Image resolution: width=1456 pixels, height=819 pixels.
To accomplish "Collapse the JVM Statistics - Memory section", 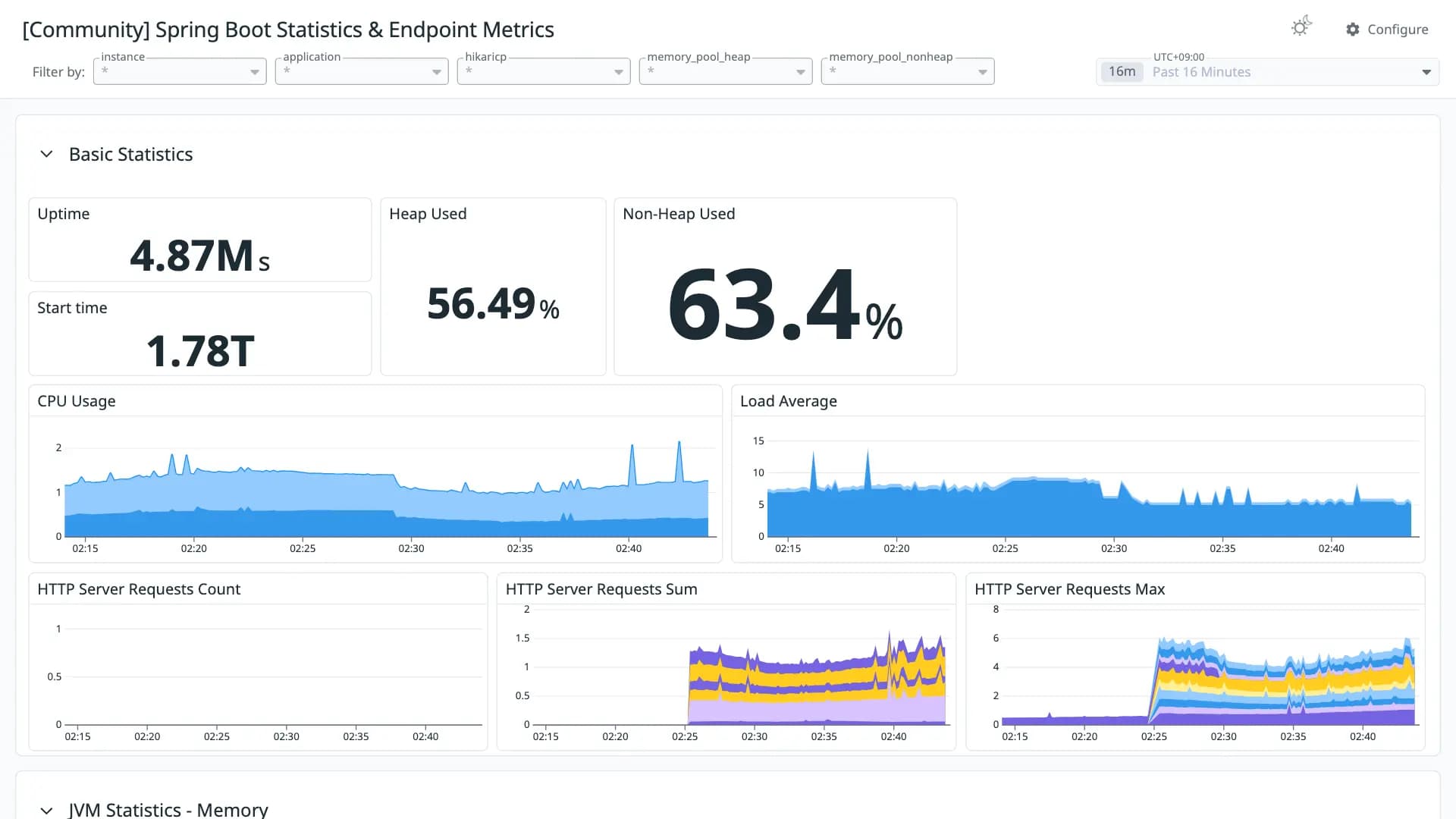I will point(46,810).
